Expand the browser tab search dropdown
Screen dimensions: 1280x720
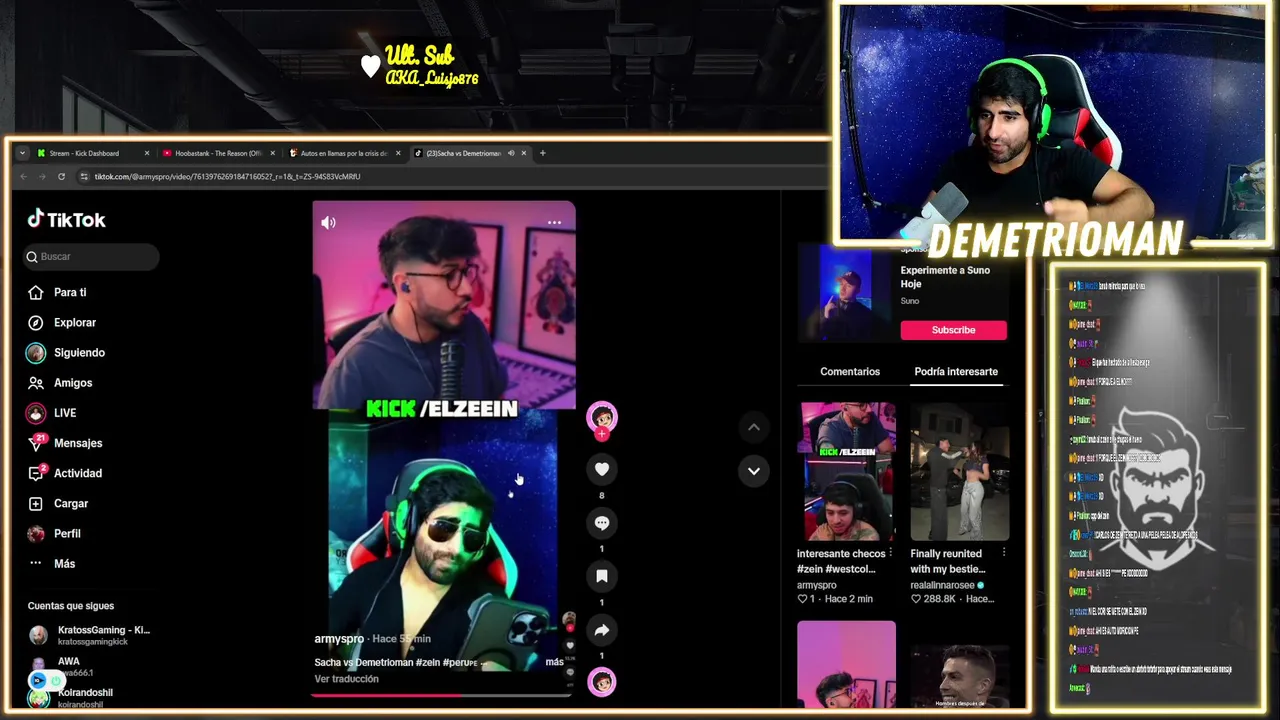(23, 153)
